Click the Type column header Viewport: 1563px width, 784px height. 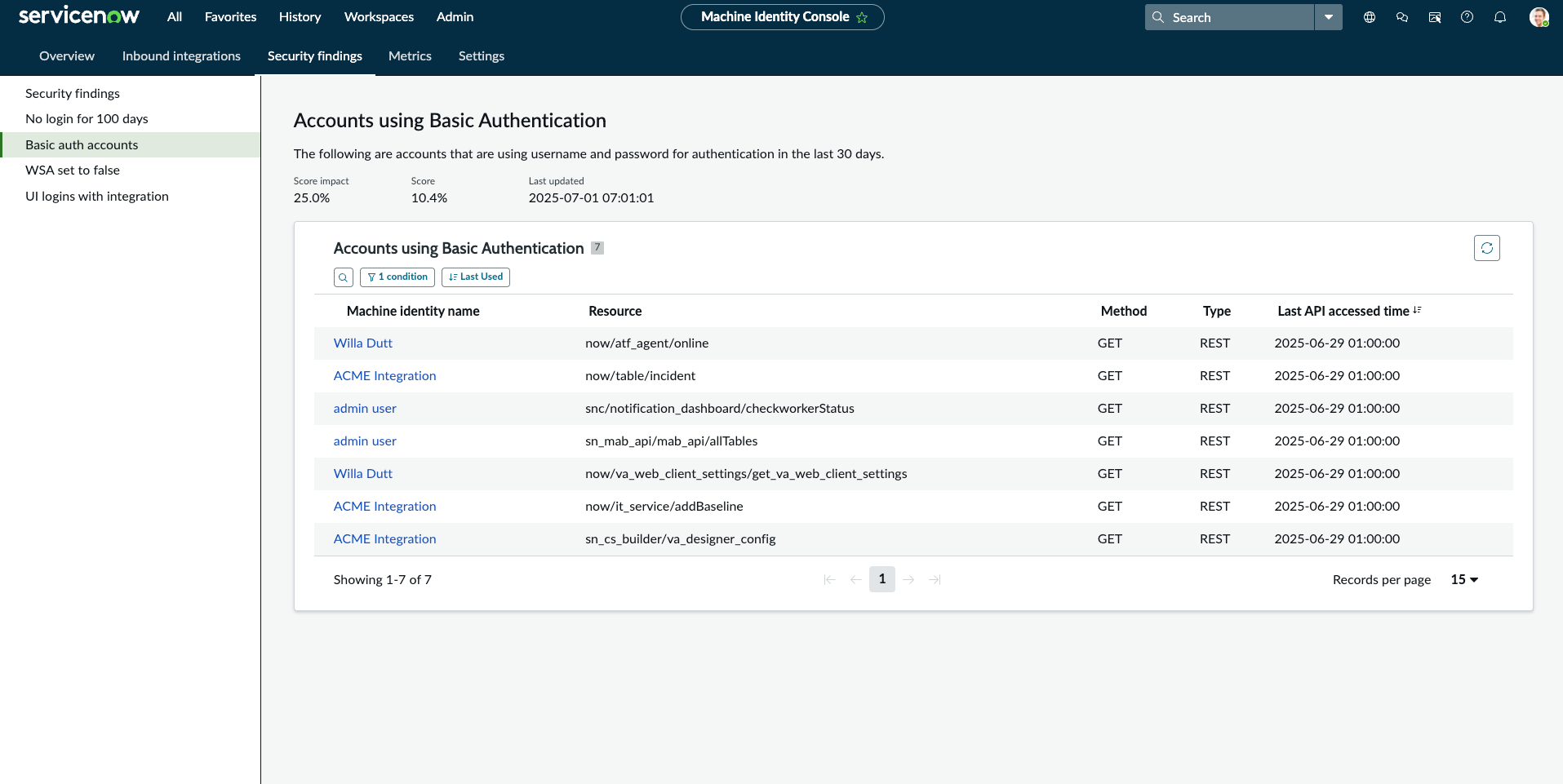tap(1217, 311)
